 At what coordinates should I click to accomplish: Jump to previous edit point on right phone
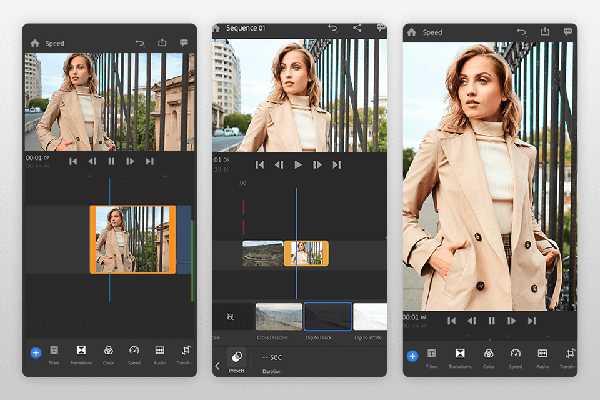pos(452,321)
